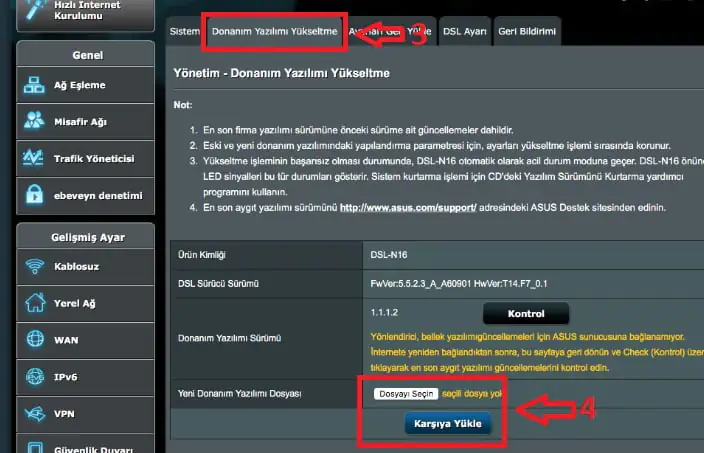Open Ağ Eşleme menu entry

coord(85,85)
